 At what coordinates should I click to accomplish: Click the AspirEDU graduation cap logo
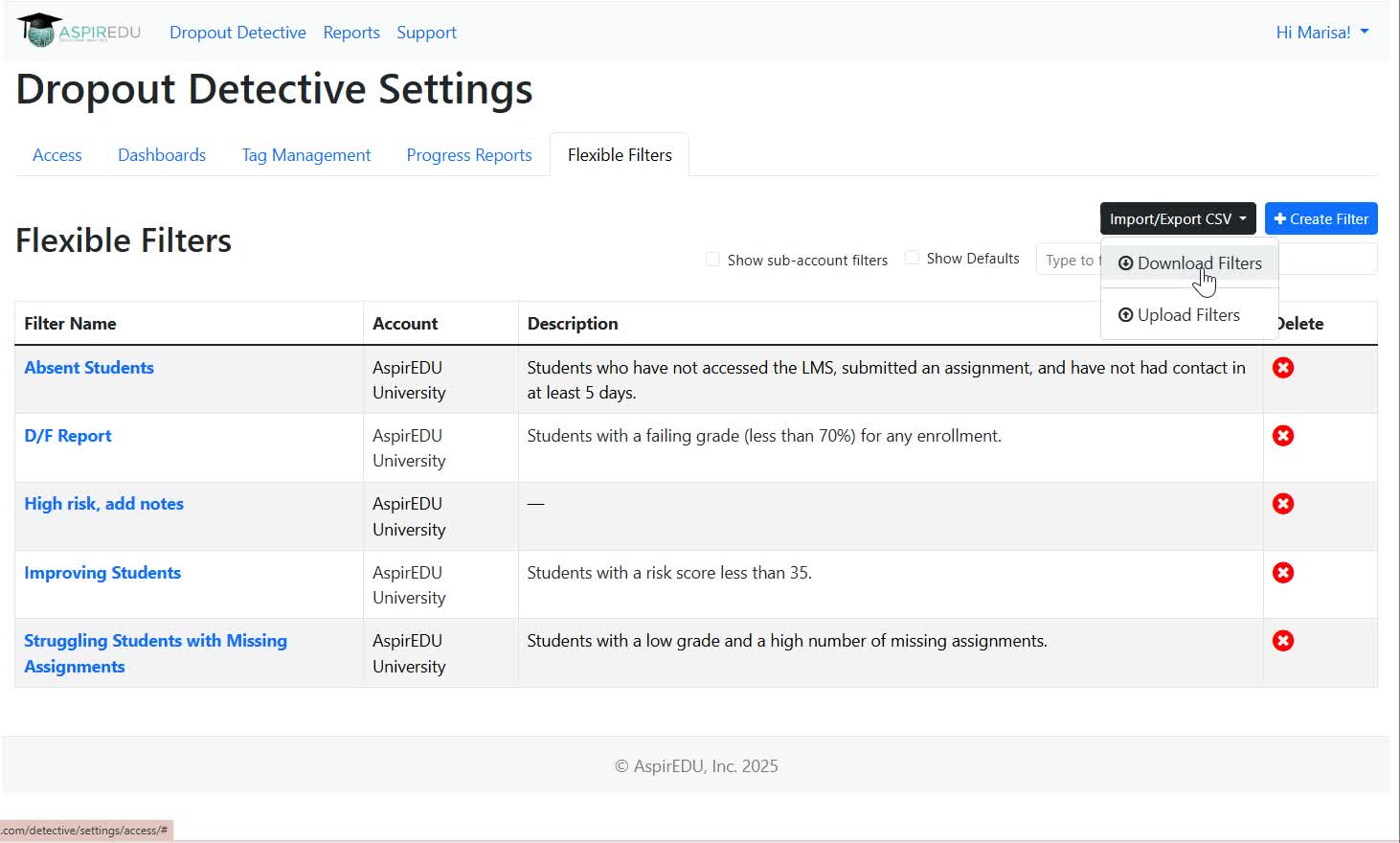(x=79, y=31)
